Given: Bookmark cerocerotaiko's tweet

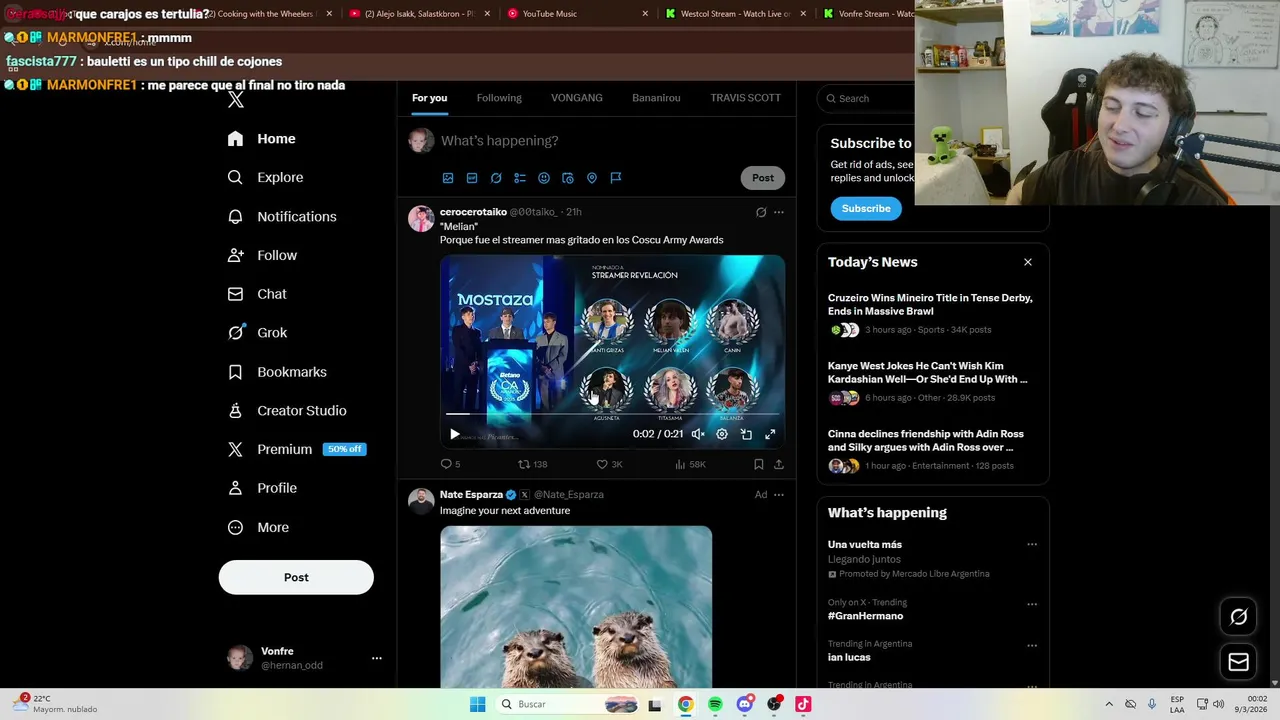Looking at the screenshot, I should pyautogui.click(x=759, y=464).
